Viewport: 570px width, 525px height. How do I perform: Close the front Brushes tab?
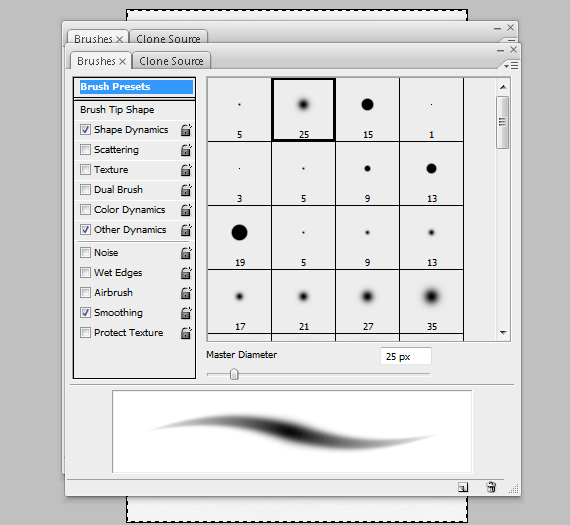(x=123, y=61)
